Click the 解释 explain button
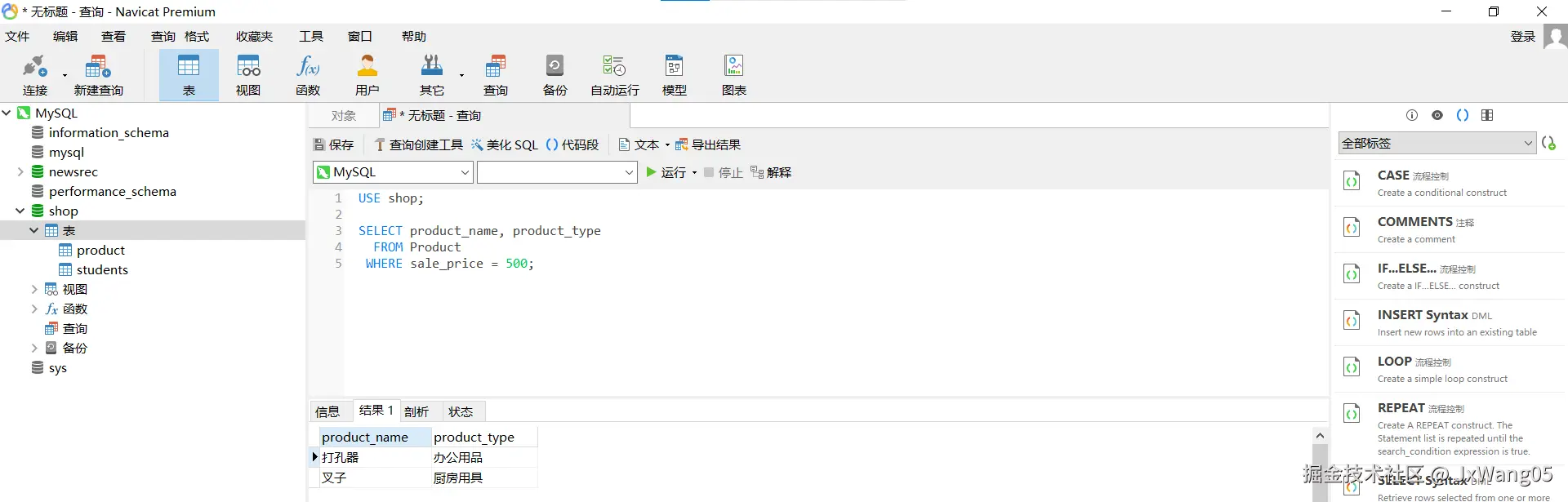The image size is (1568, 502). (771, 172)
